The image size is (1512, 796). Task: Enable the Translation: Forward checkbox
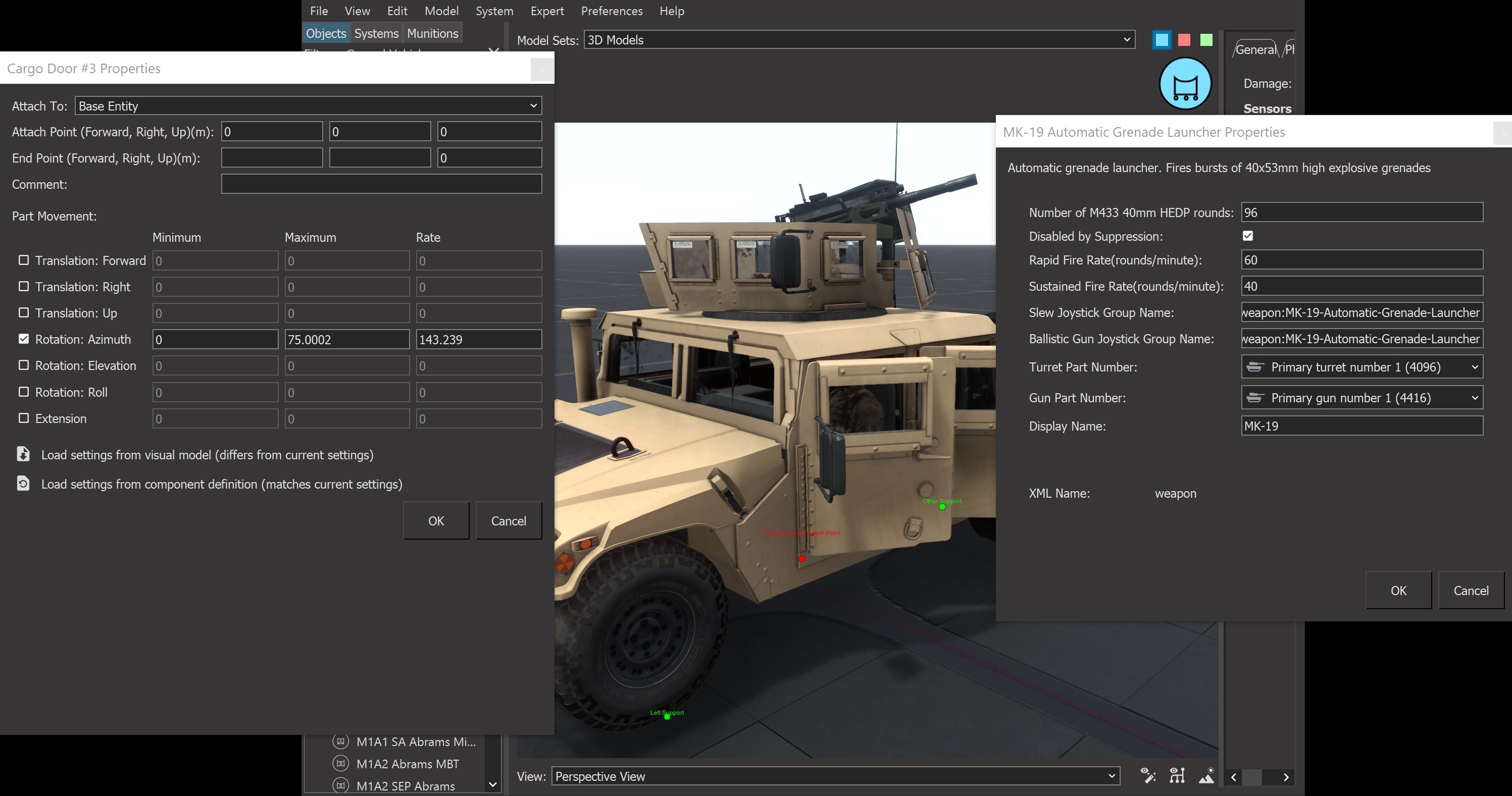pos(23,260)
